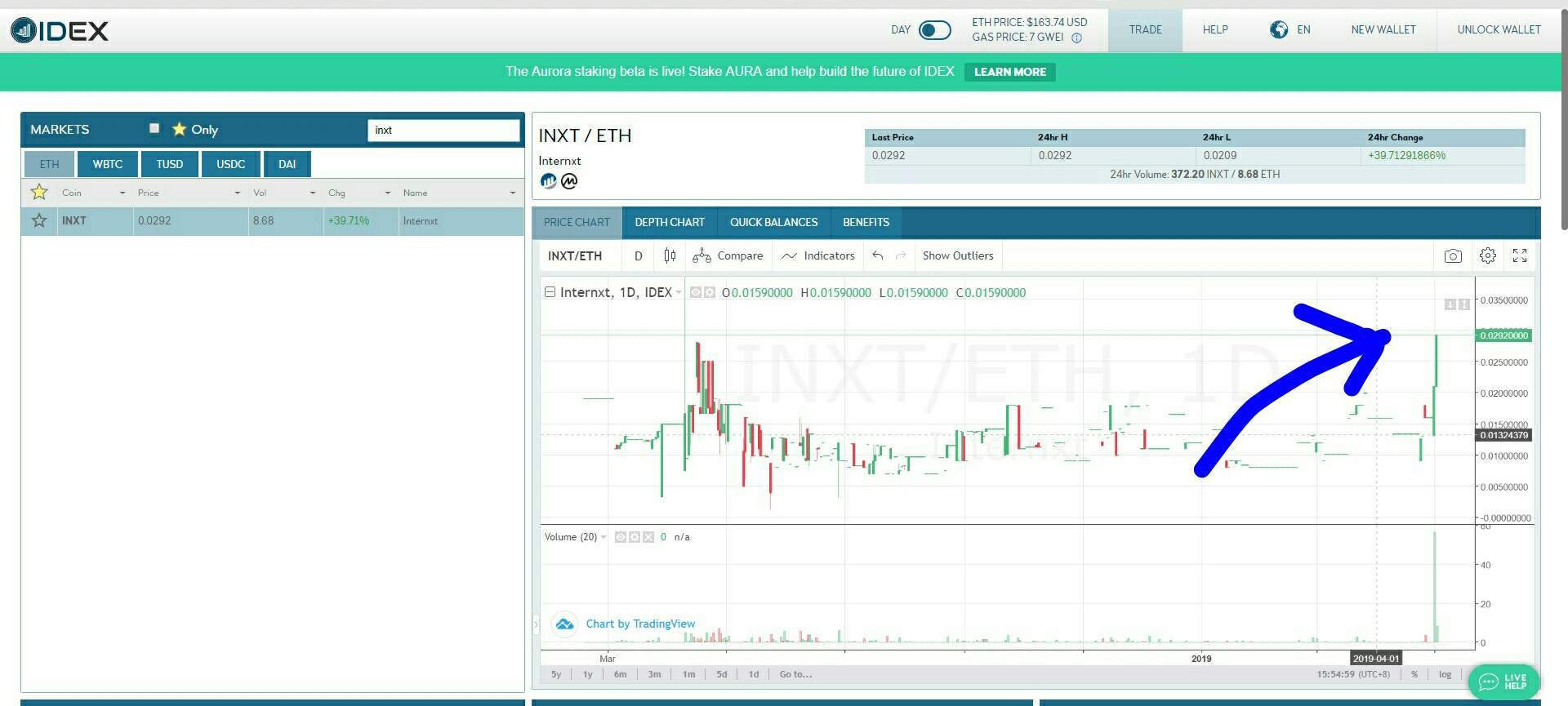The image size is (1568, 706).
Task: Click Show Outliers button
Action: [x=958, y=256]
